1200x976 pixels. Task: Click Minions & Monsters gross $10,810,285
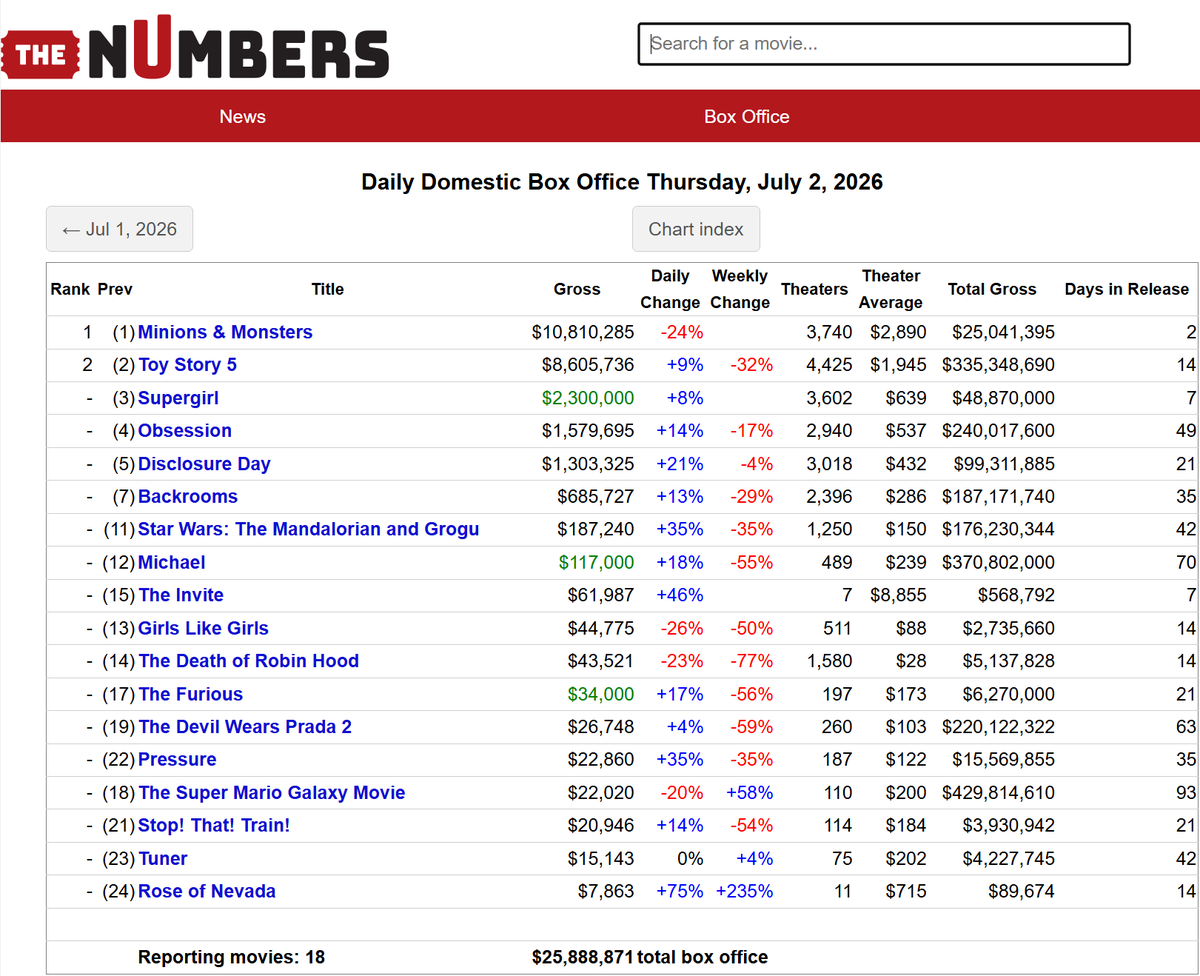point(583,332)
